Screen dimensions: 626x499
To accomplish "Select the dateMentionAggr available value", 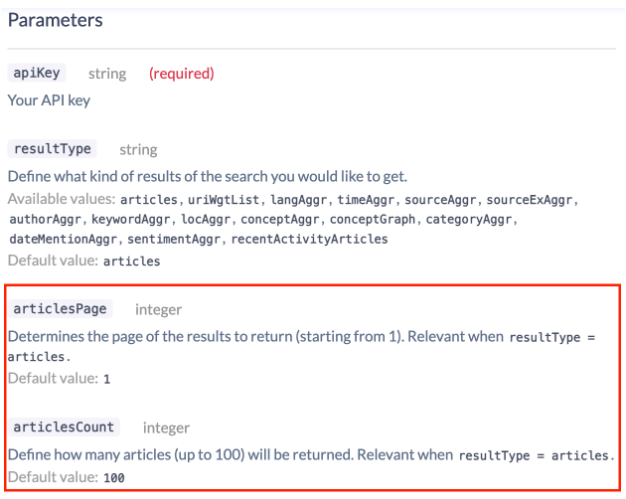I will pyautogui.click(x=62, y=240).
